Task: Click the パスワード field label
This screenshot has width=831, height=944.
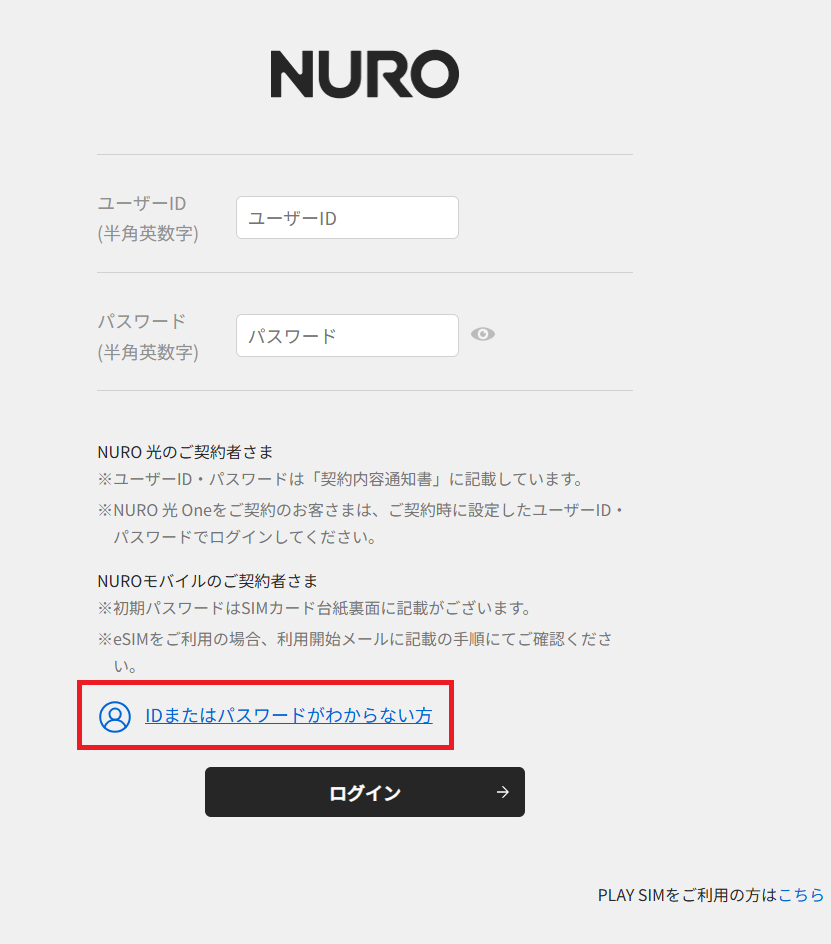Action: coord(142,321)
